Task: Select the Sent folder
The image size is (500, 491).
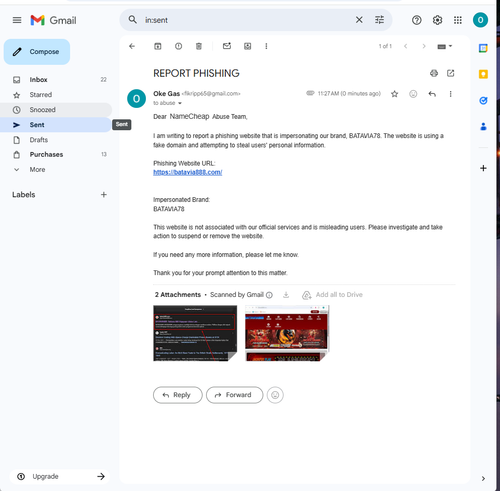Action: pyautogui.click(x=56, y=125)
